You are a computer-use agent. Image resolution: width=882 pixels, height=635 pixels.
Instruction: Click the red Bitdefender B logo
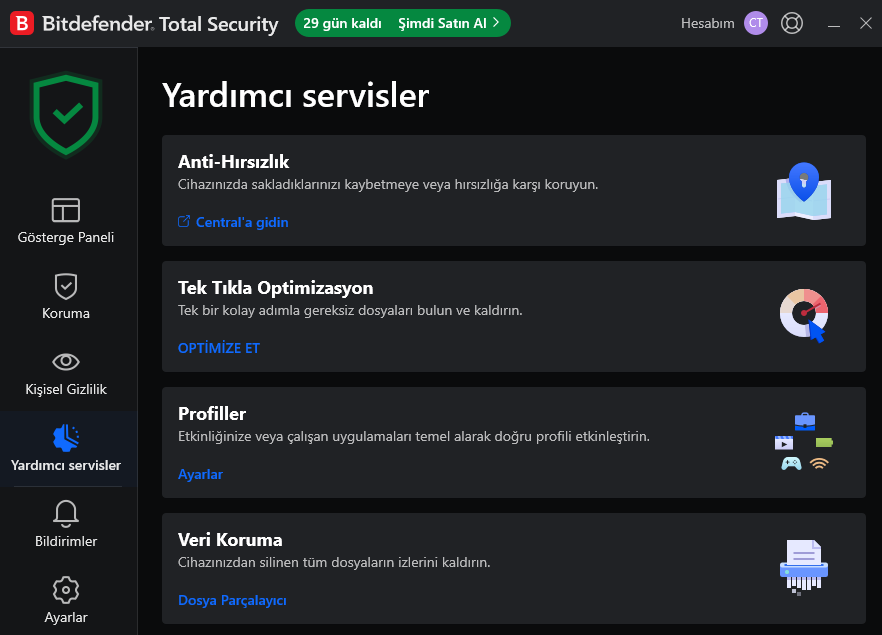22,23
